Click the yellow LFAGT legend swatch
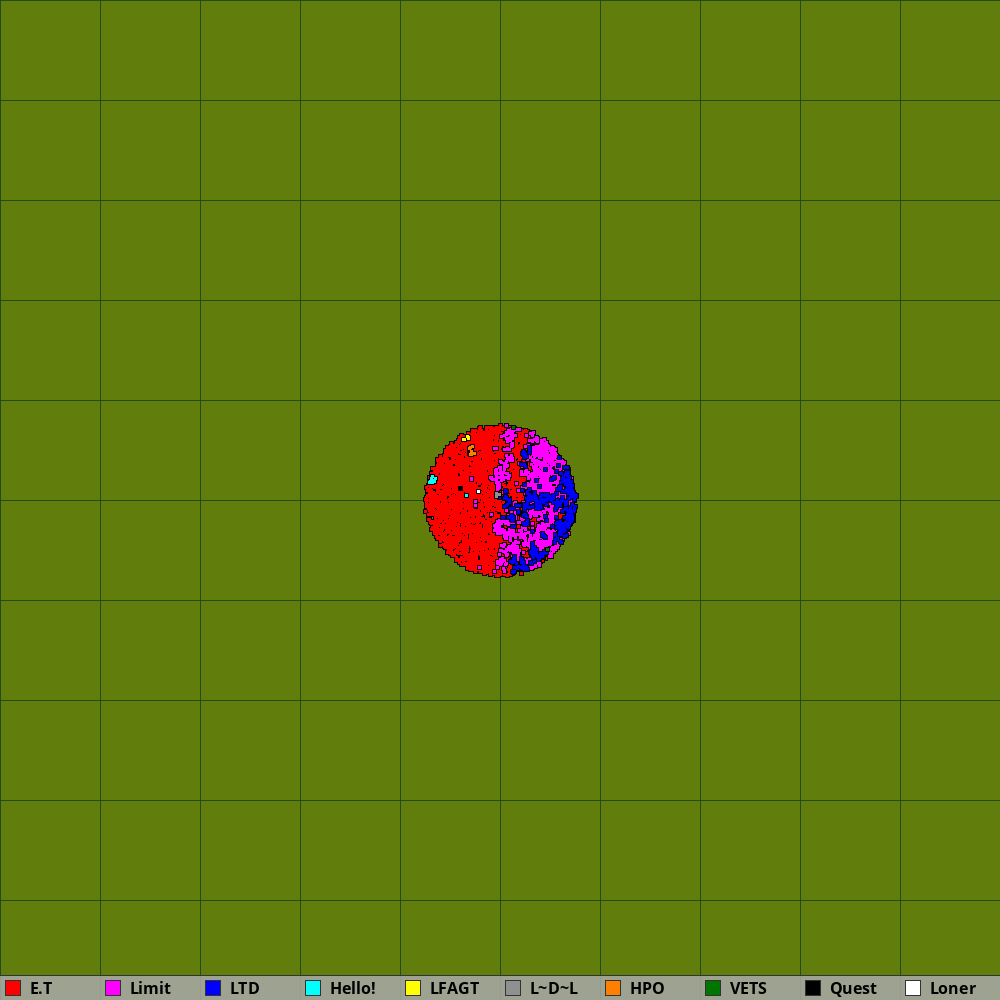This screenshot has height=1000, width=1000. 413,988
